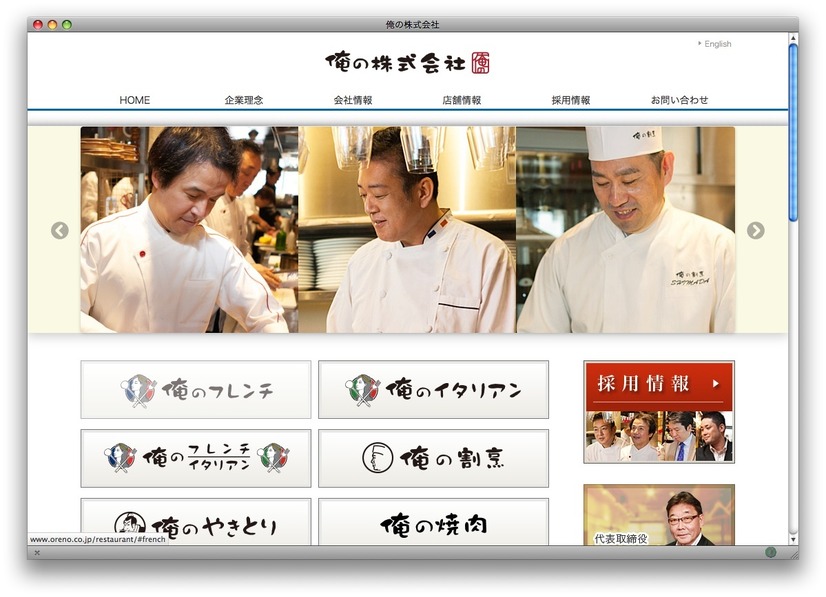
Task: Click the 代表取締役 president banner
Action: [659, 515]
